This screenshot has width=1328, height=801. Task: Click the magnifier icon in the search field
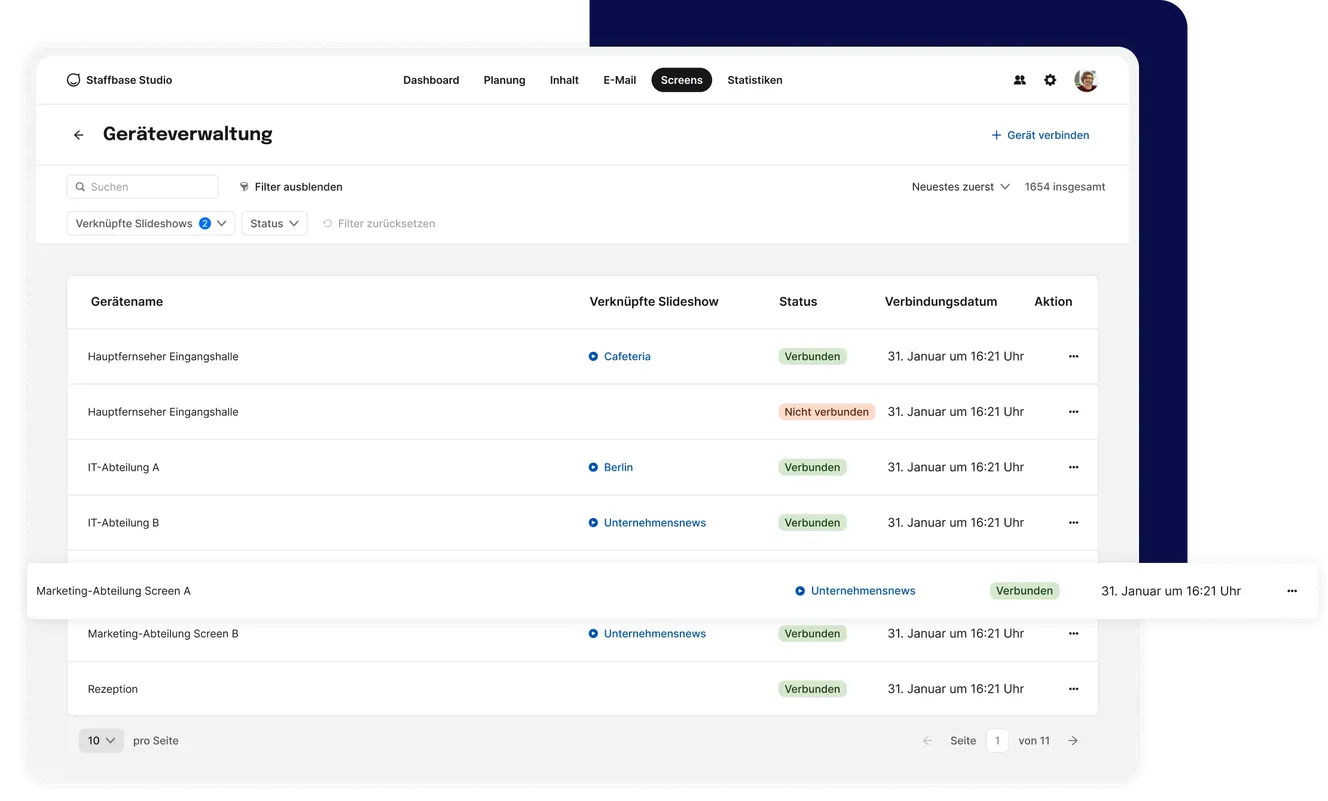coord(80,186)
